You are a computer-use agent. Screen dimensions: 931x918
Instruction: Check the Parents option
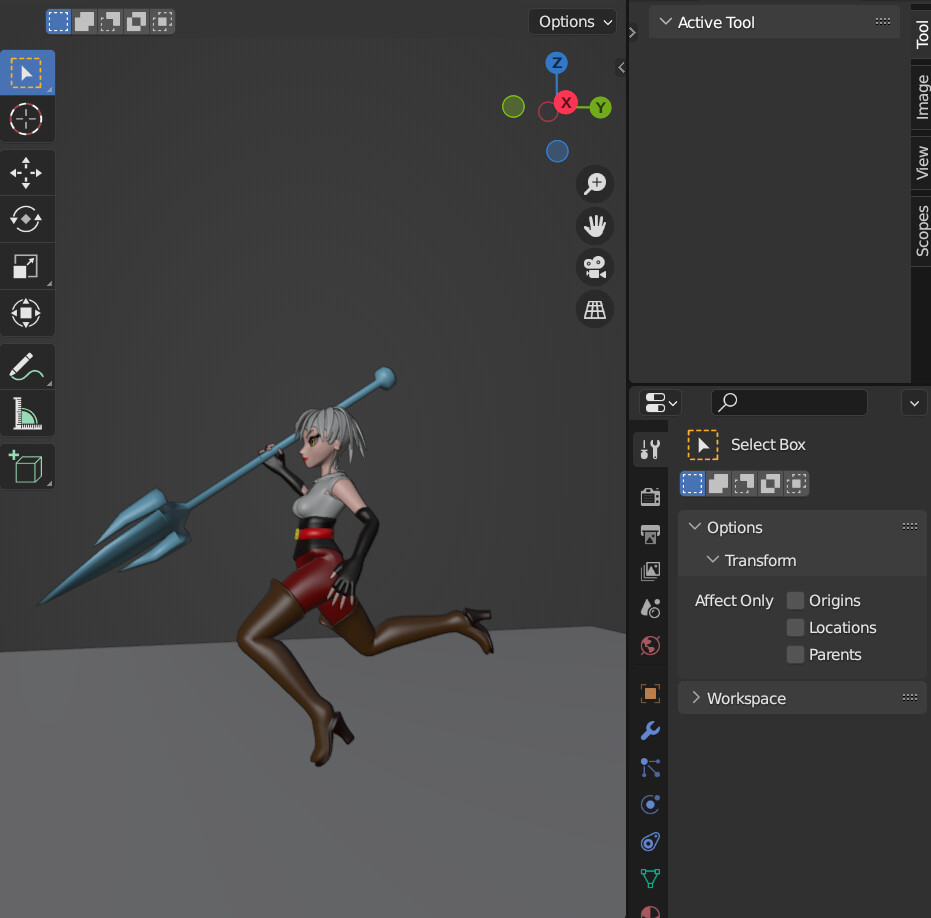795,654
